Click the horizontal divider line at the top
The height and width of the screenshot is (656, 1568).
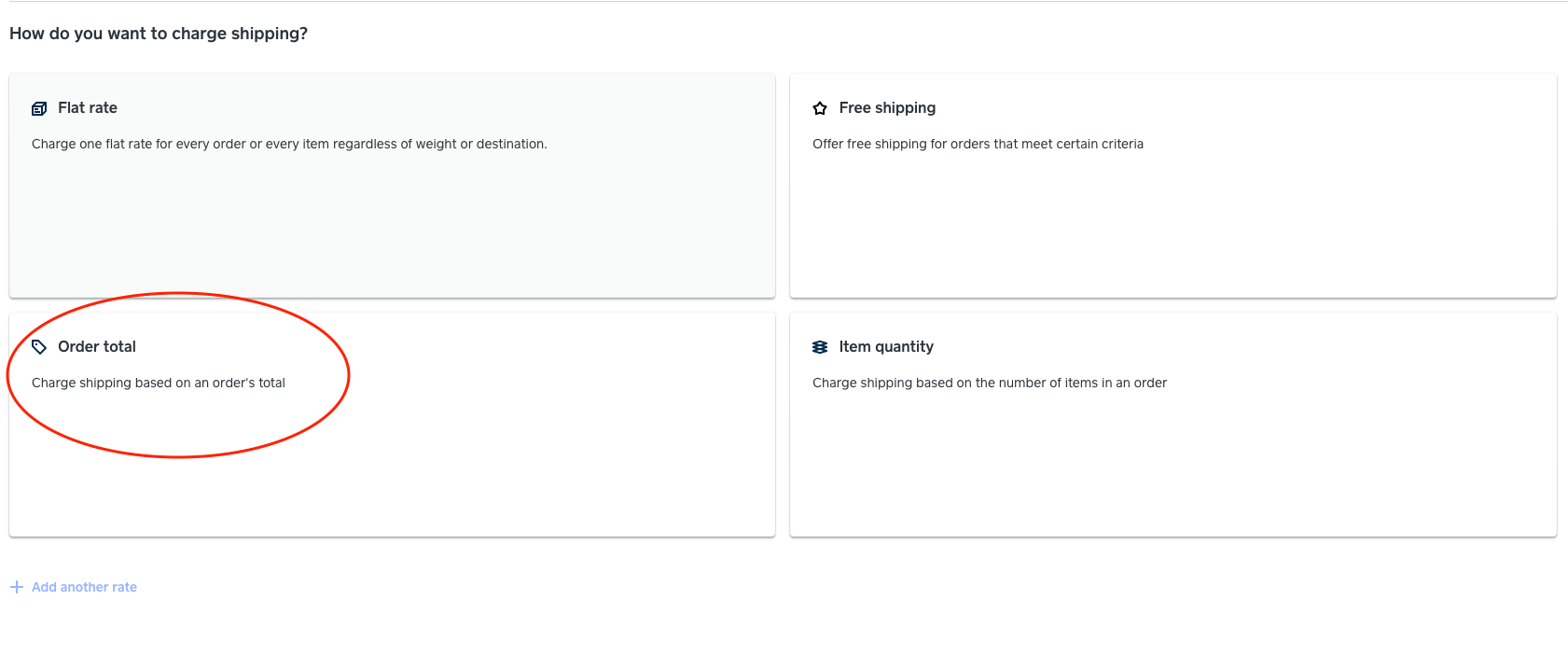coord(784,1)
